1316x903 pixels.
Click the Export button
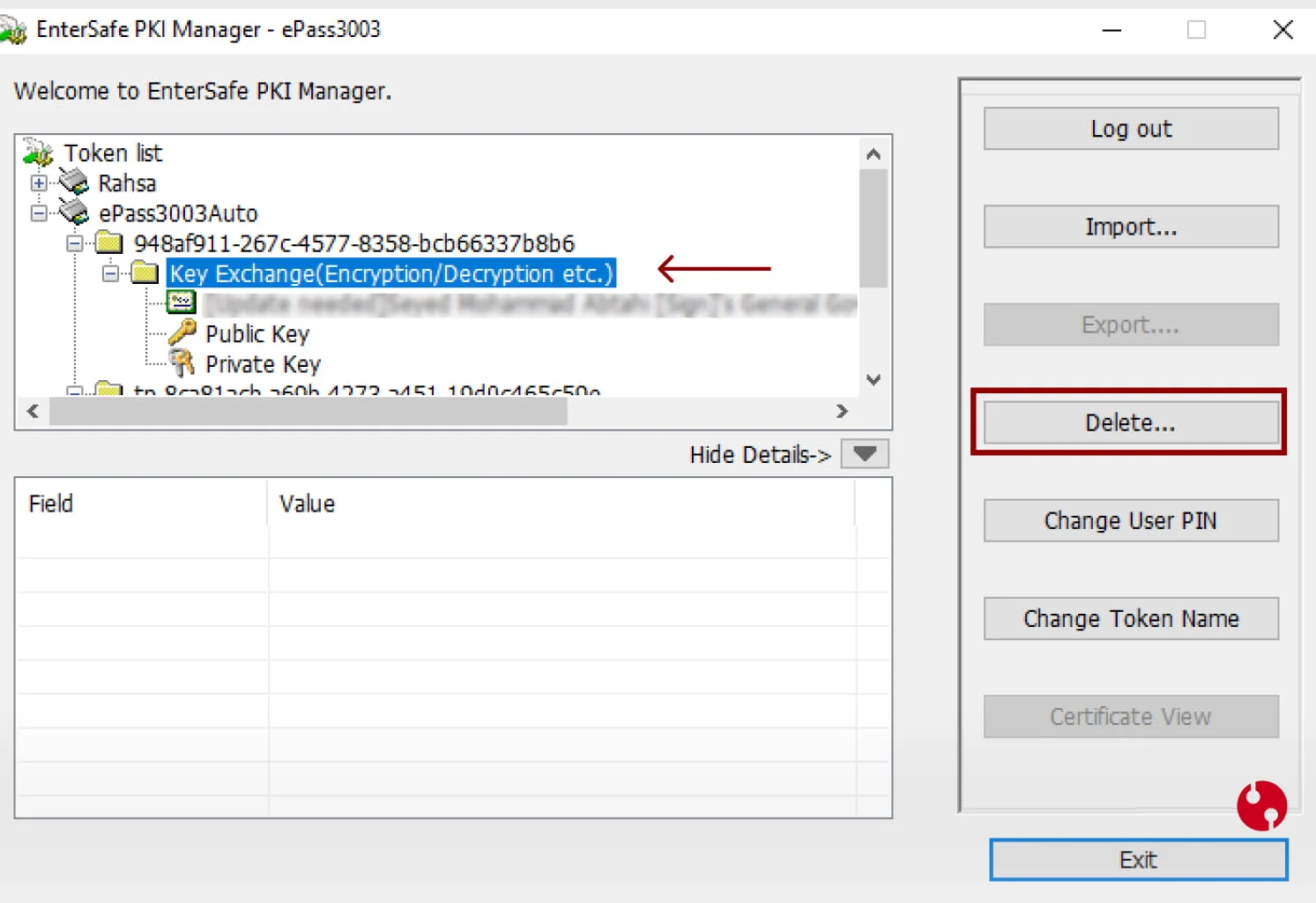coord(1131,325)
